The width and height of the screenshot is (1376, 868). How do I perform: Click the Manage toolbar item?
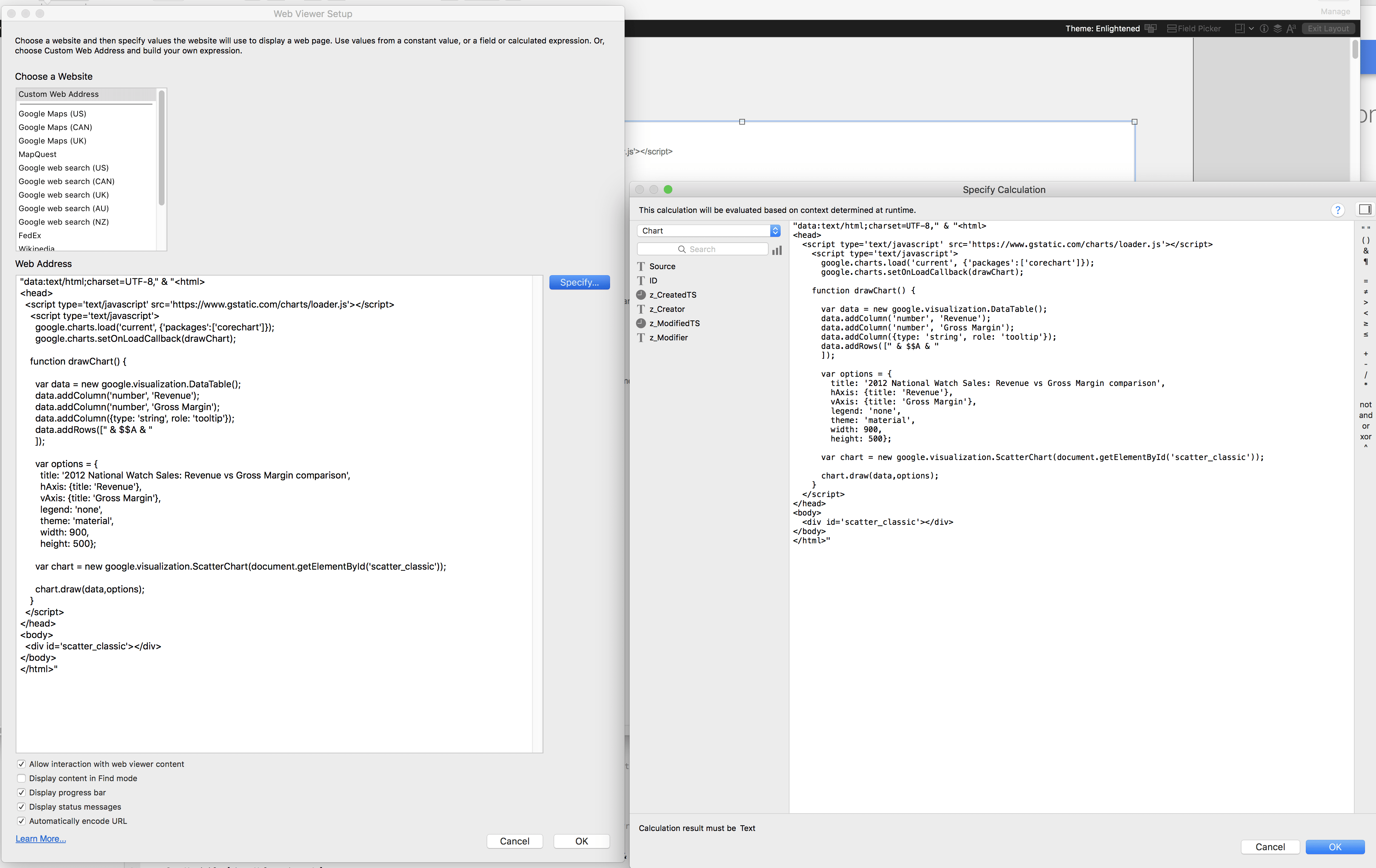[1335, 11]
